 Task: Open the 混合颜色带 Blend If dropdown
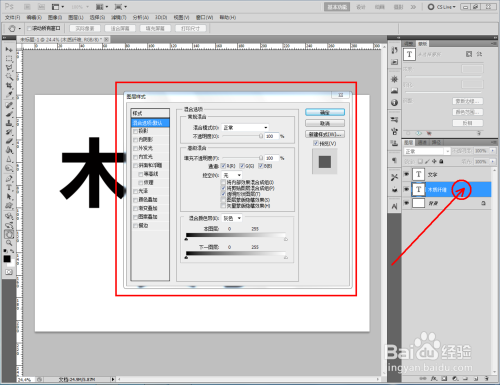pyautogui.click(x=232, y=218)
